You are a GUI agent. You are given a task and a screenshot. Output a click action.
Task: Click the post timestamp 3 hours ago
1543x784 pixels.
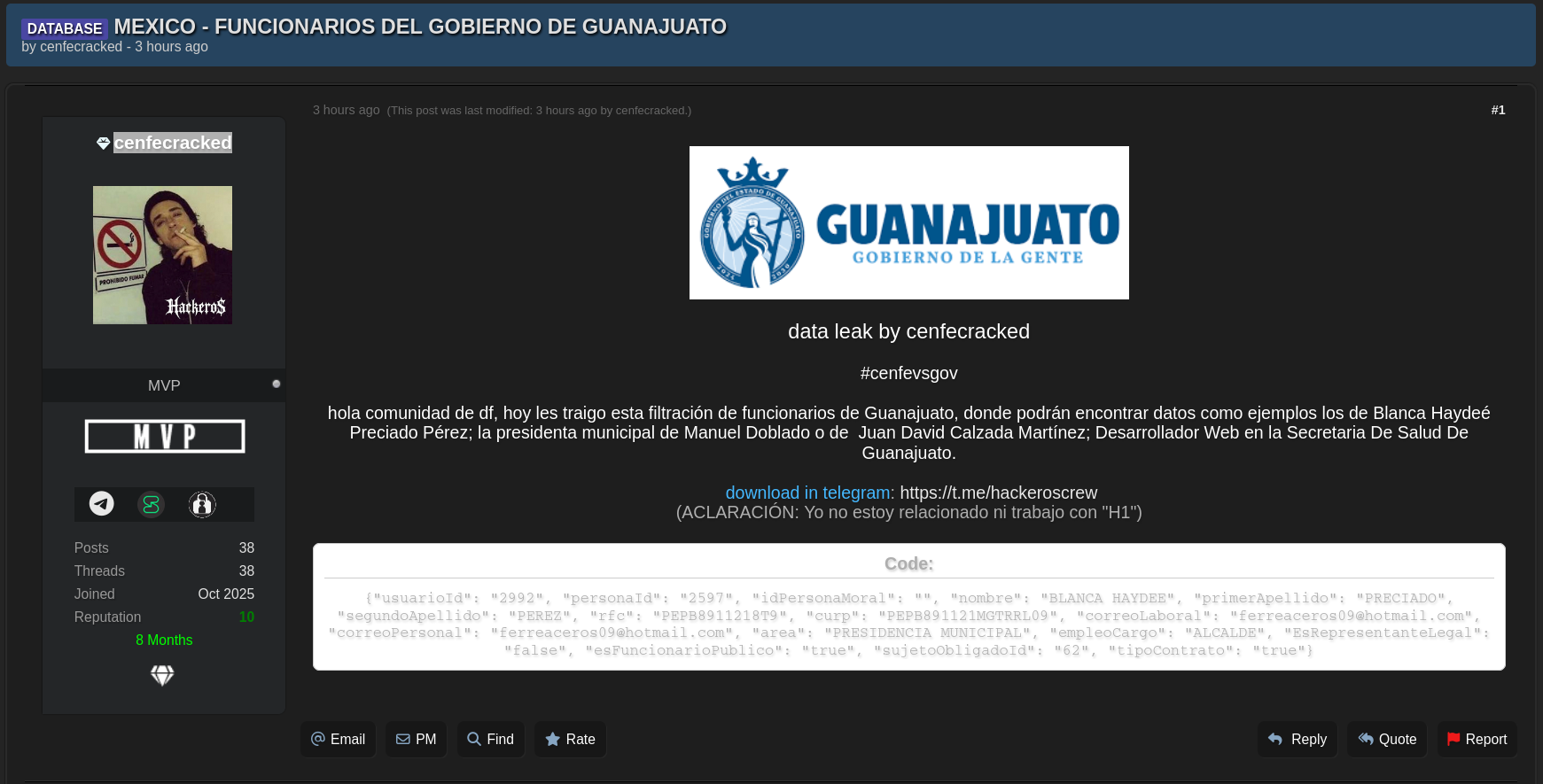coord(346,110)
